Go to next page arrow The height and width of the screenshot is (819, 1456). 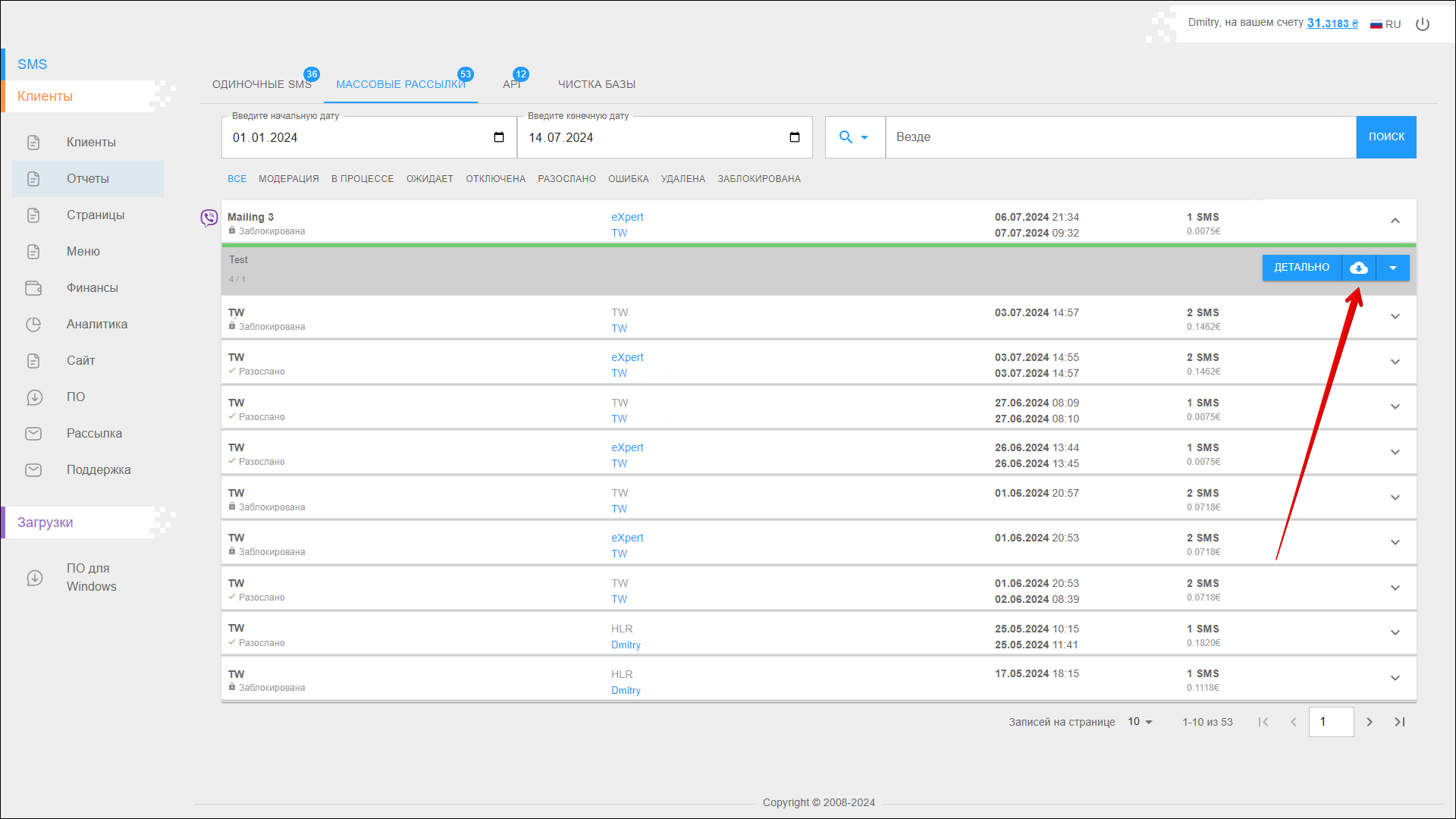click(x=1370, y=722)
